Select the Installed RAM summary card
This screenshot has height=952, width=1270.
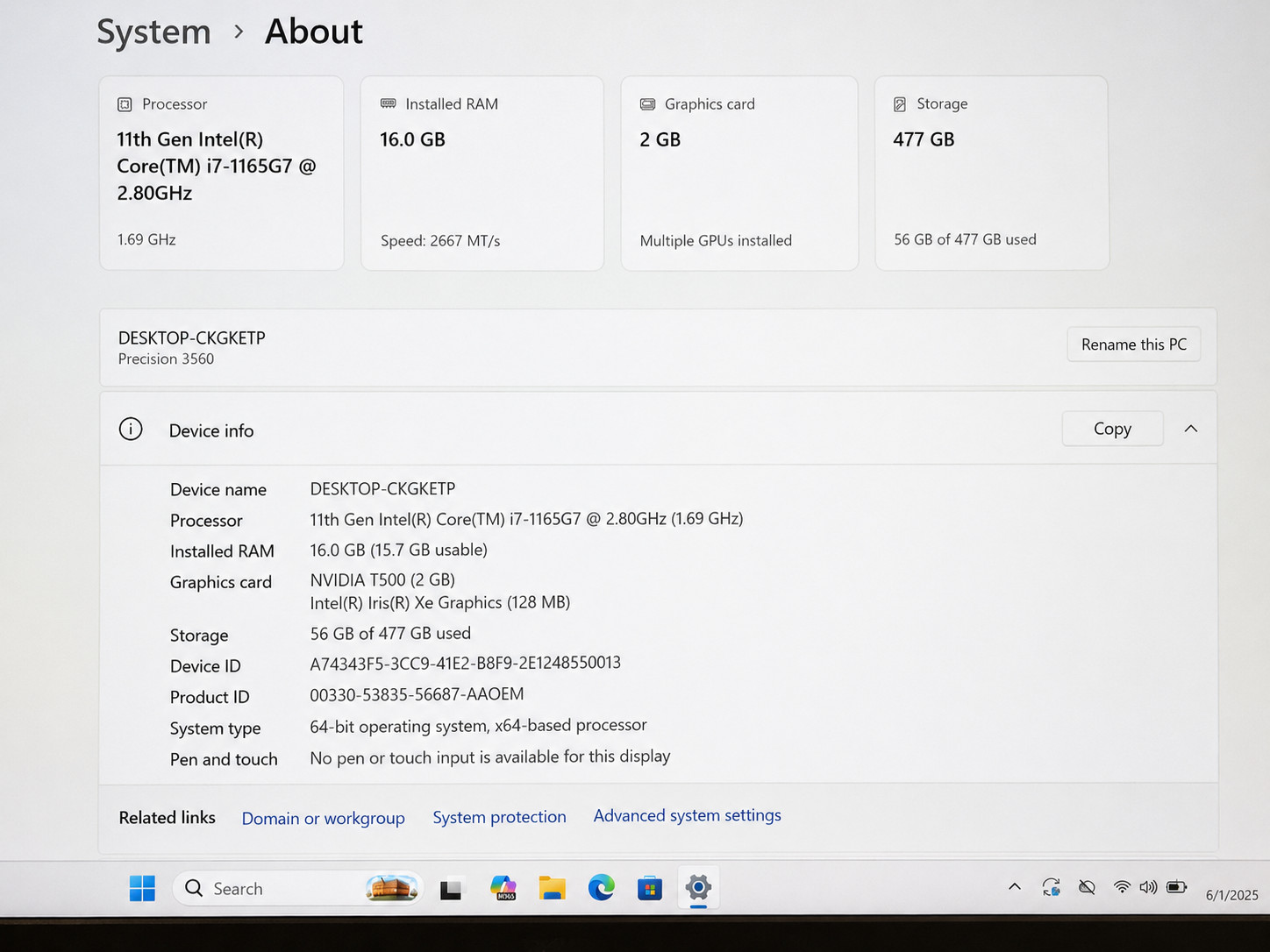482,173
